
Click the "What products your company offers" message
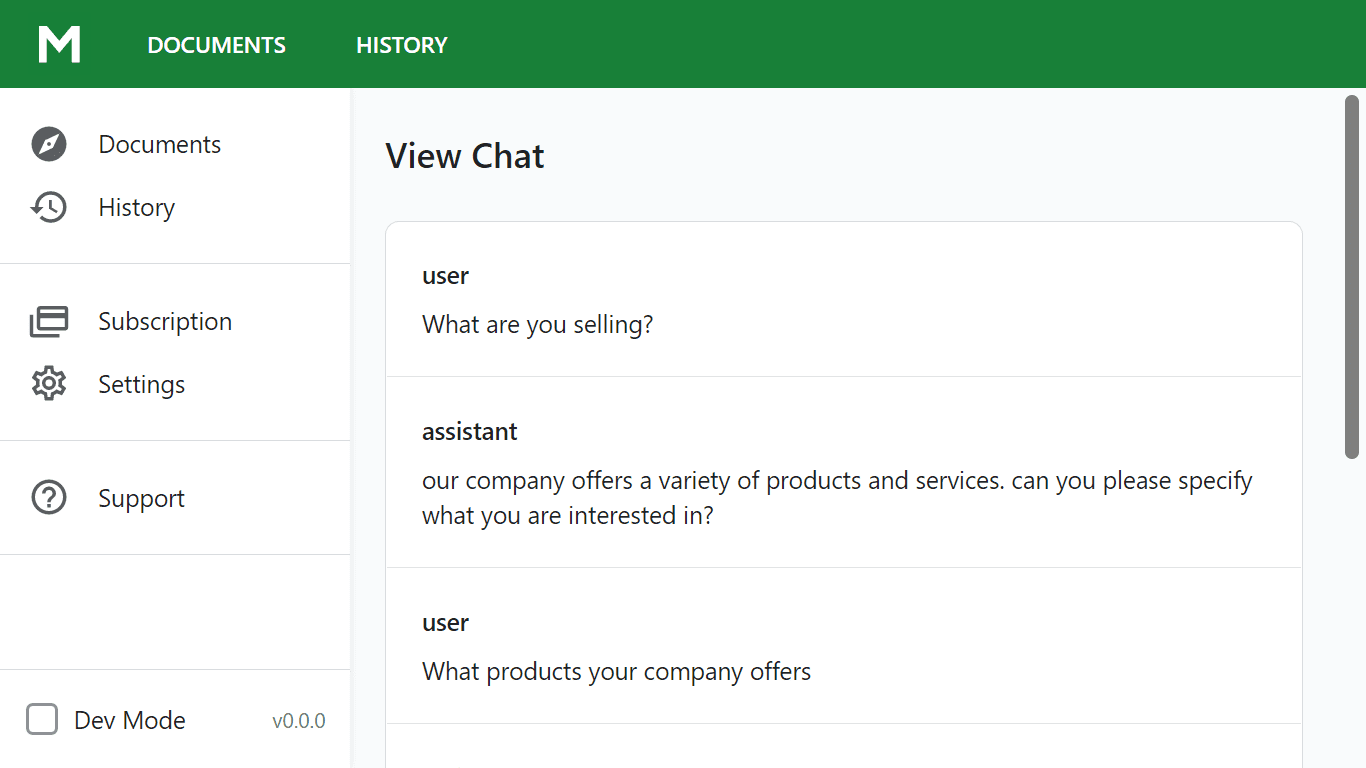(x=616, y=671)
